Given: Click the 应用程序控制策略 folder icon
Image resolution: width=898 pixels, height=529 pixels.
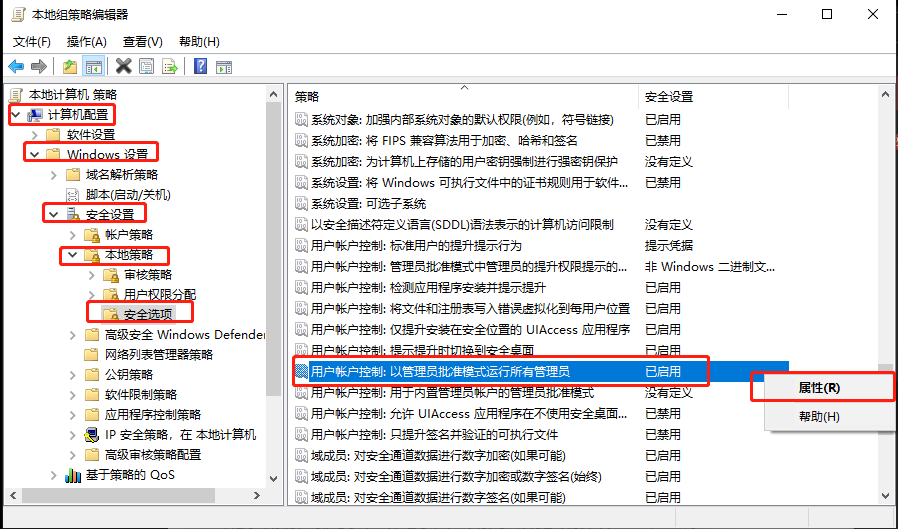Looking at the screenshot, I should 92,414.
